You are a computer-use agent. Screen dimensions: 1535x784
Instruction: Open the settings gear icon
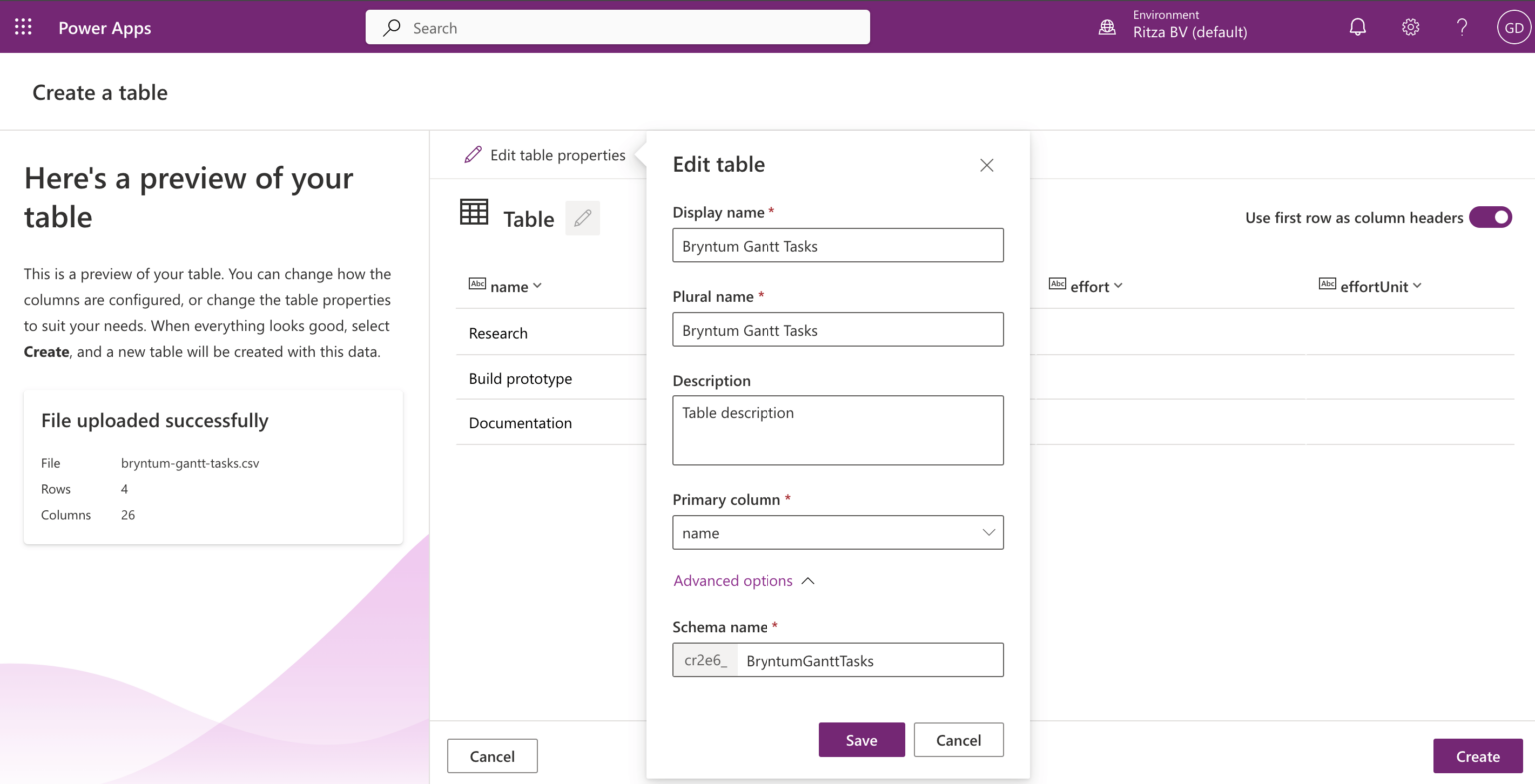[x=1410, y=27]
